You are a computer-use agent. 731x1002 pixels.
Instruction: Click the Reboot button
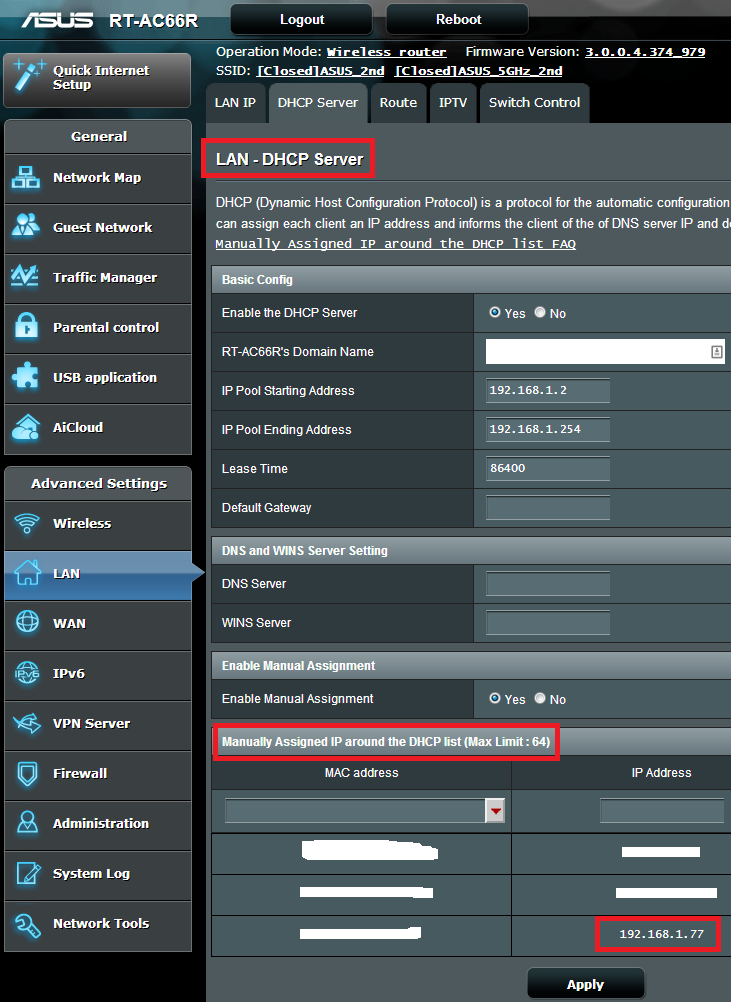458,19
